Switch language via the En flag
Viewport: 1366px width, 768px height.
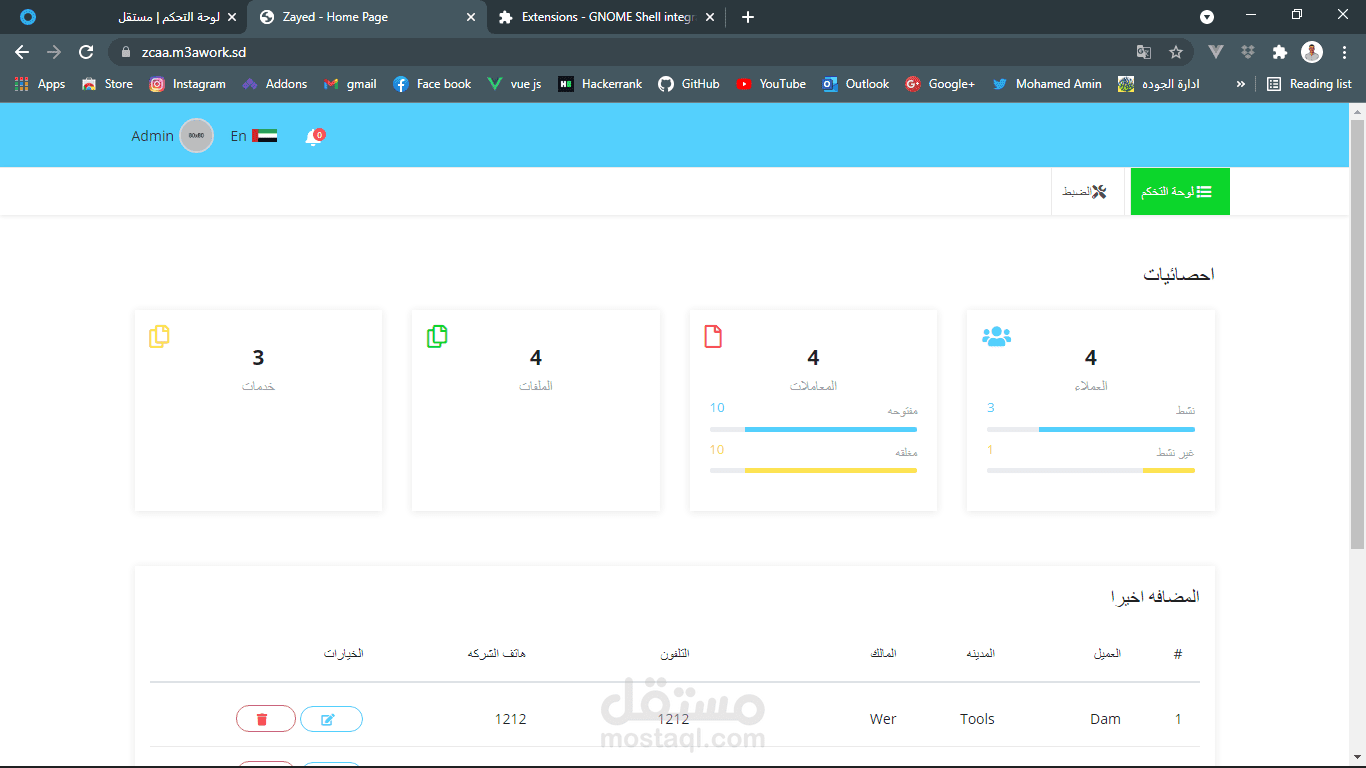click(x=254, y=136)
